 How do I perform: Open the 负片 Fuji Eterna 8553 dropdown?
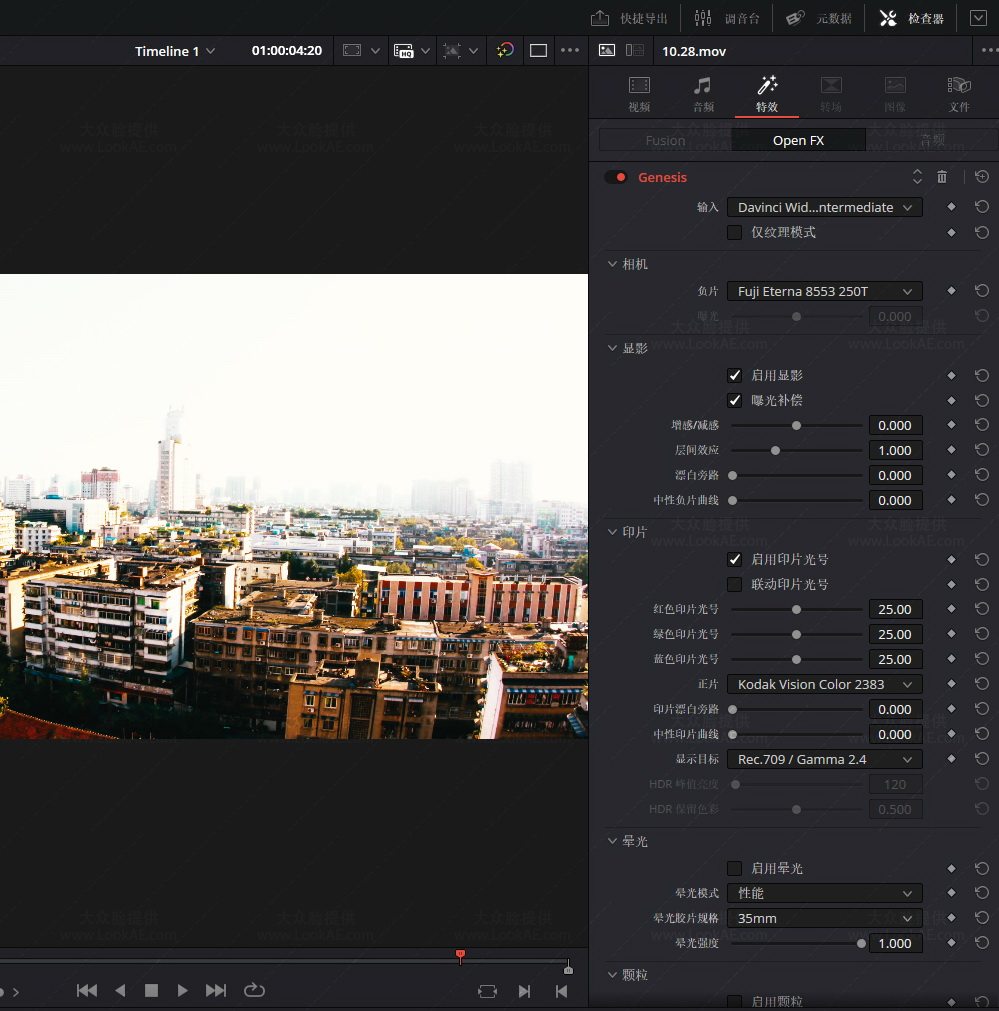coord(824,291)
